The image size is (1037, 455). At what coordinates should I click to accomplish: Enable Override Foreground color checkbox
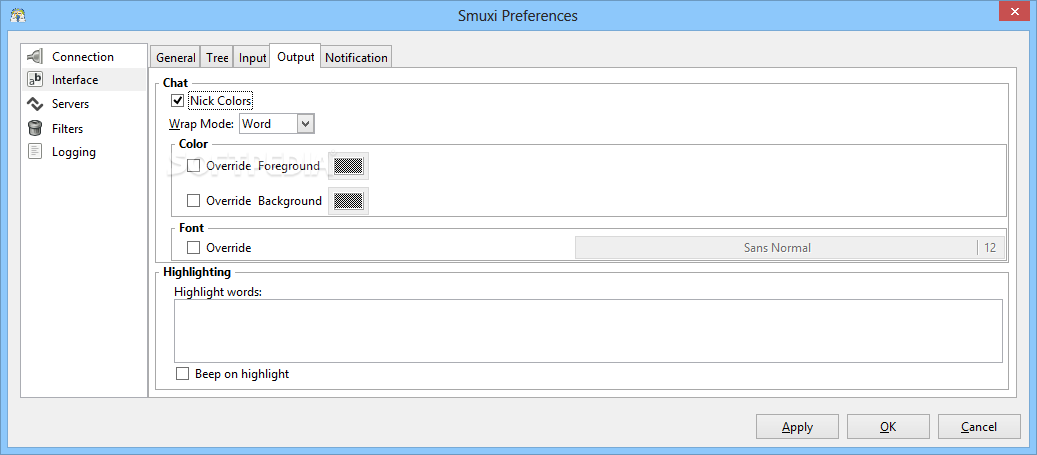click(x=194, y=166)
